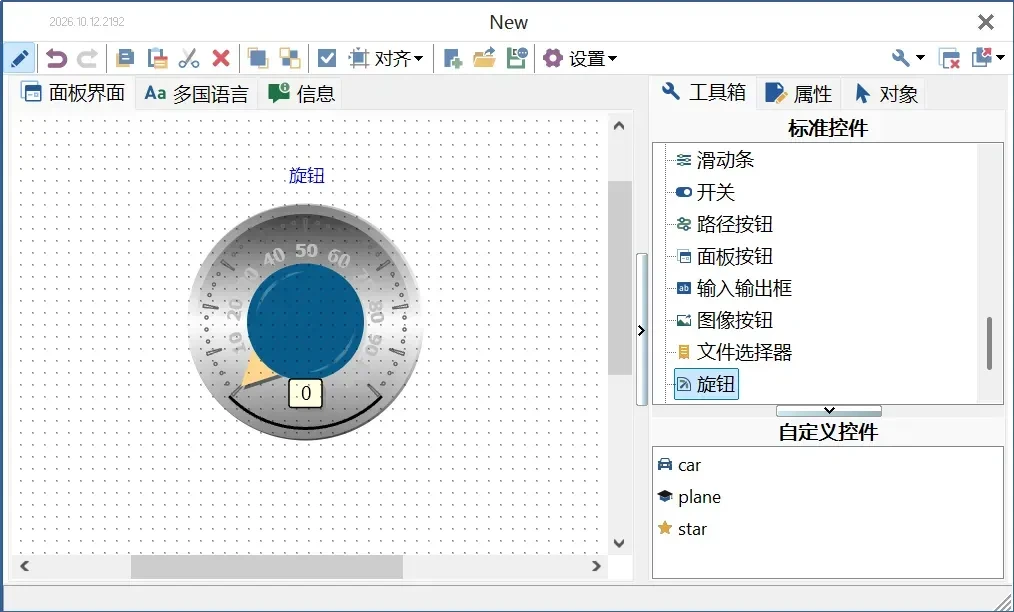Click canvas vertical scrollbar down arrow
This screenshot has height=612, width=1014.
tap(619, 543)
